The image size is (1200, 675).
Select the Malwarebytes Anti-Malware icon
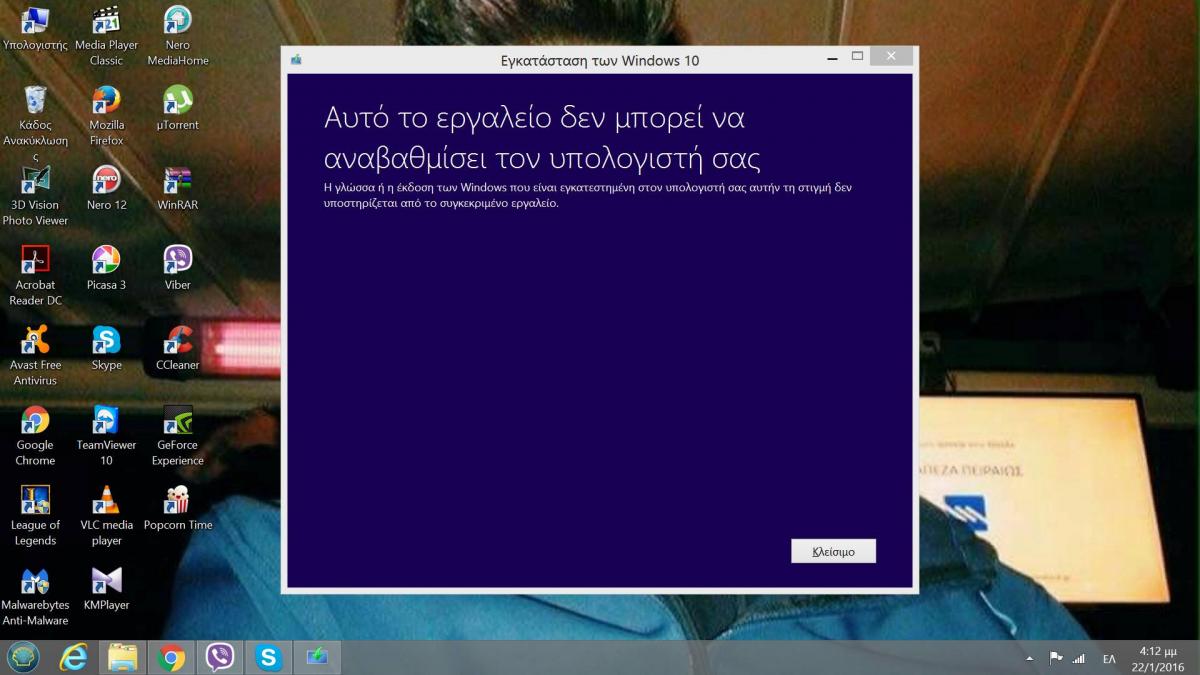[x=35, y=597]
